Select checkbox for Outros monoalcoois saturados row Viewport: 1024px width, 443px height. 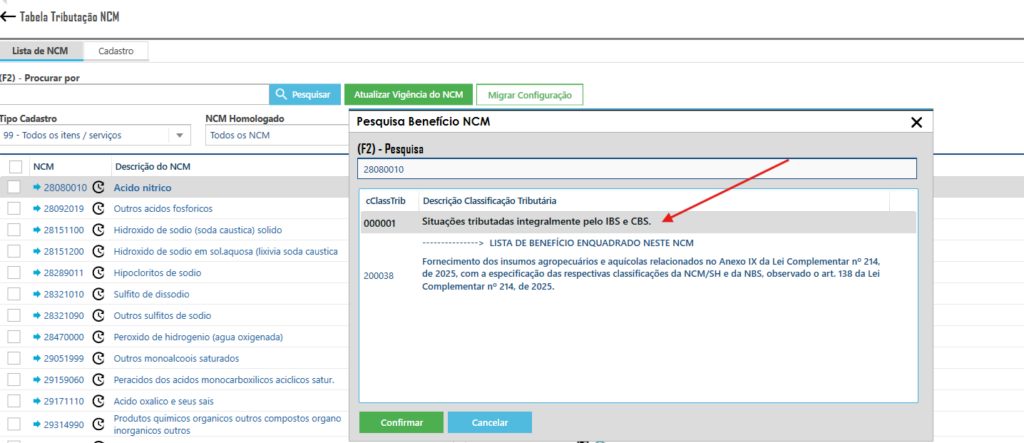tap(15, 358)
